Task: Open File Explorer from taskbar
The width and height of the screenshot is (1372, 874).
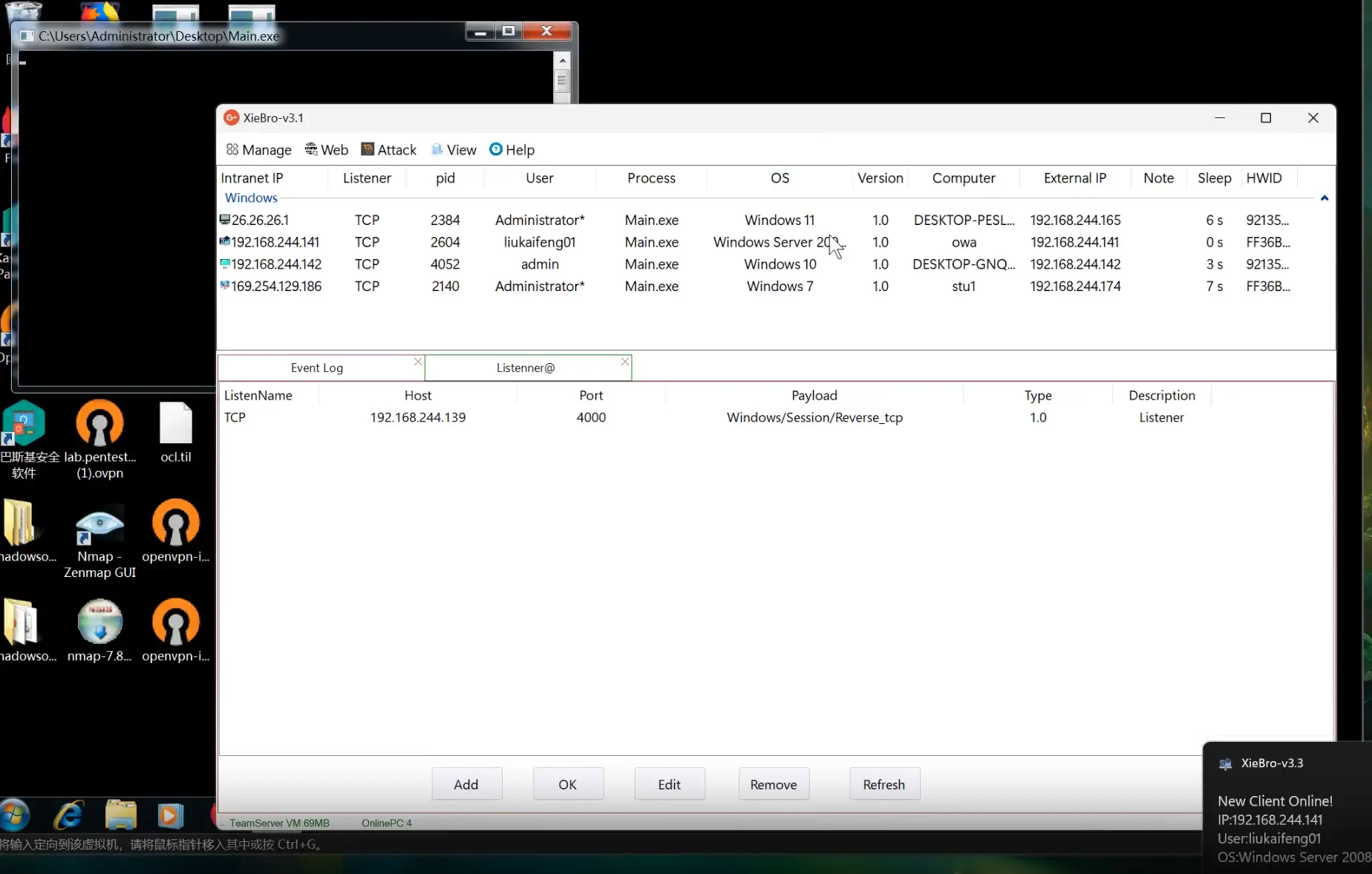Action: pos(121,815)
